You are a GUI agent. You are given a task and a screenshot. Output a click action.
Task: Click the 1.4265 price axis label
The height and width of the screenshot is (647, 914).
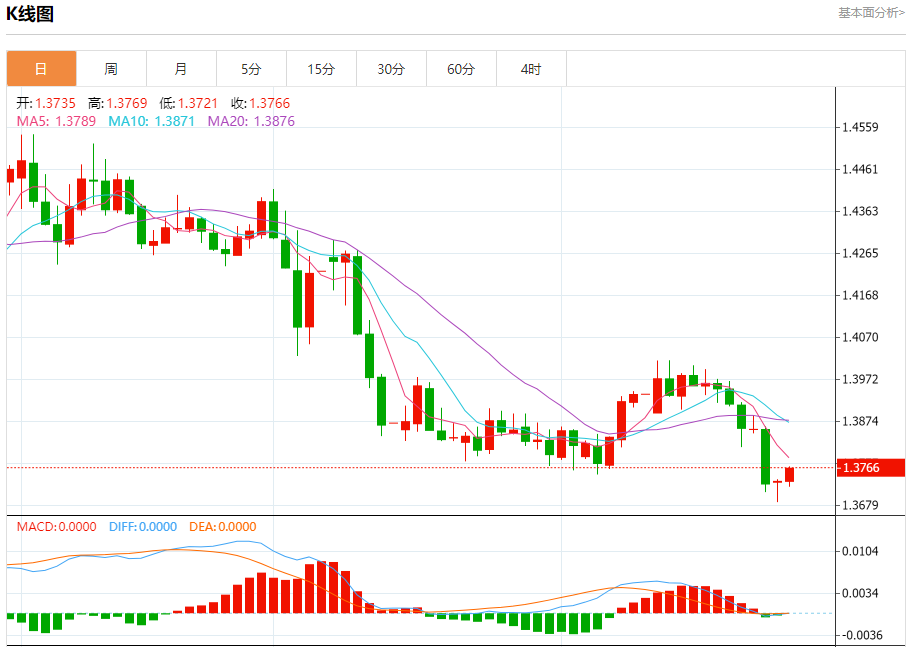pyautogui.click(x=860, y=253)
